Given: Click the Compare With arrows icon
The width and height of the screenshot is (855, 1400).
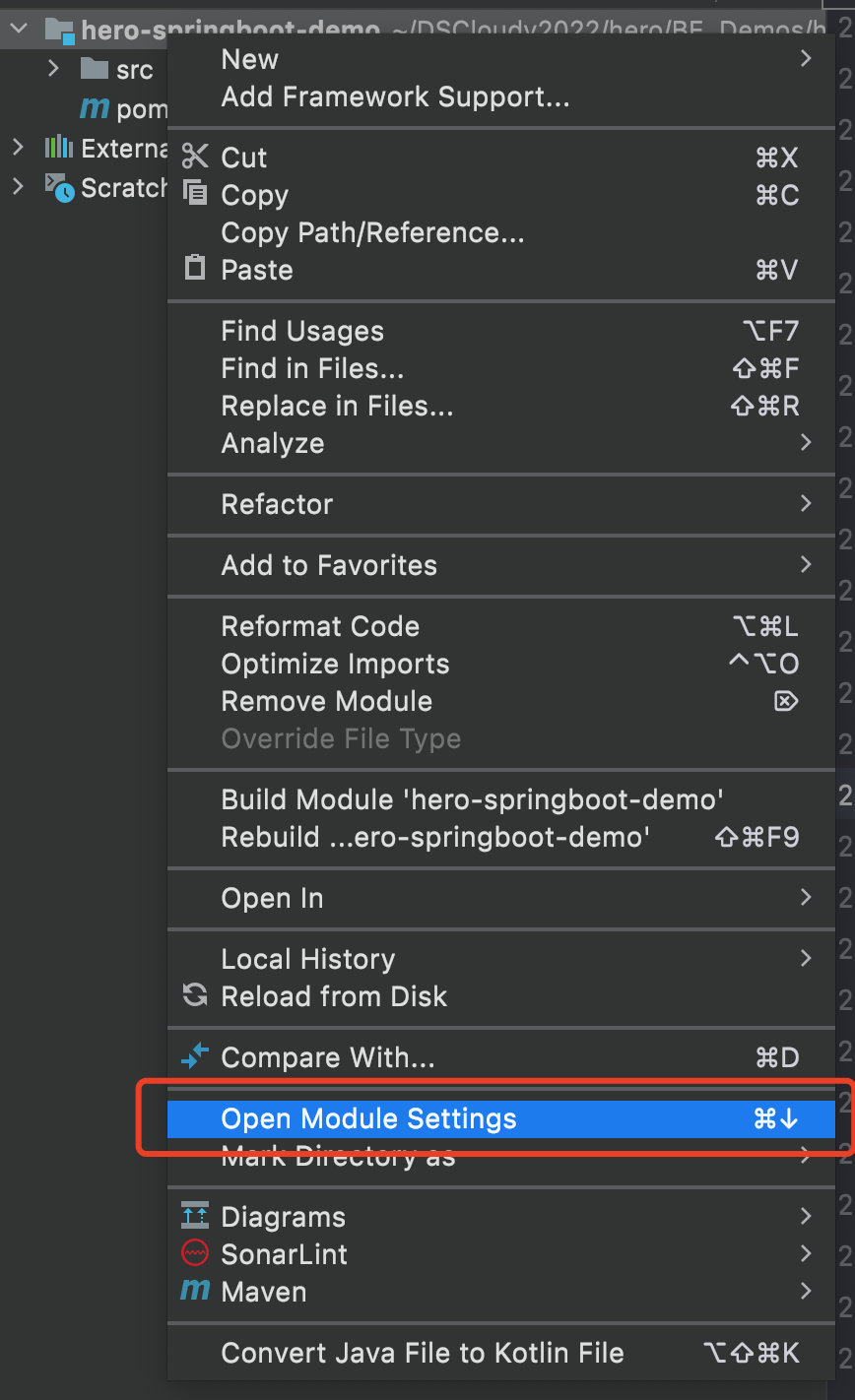Looking at the screenshot, I should [195, 1056].
